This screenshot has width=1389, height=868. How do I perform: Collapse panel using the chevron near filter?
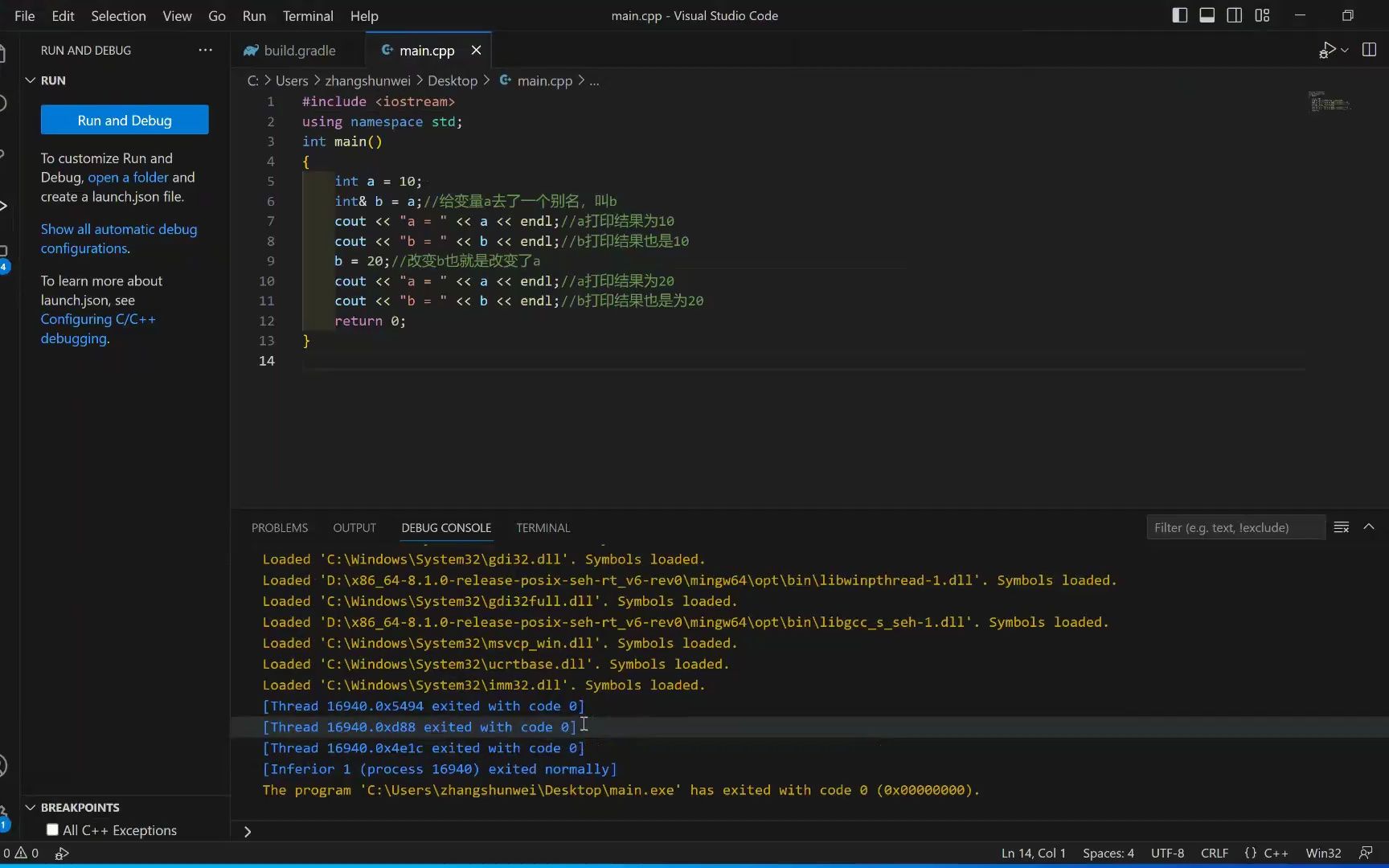1370,527
